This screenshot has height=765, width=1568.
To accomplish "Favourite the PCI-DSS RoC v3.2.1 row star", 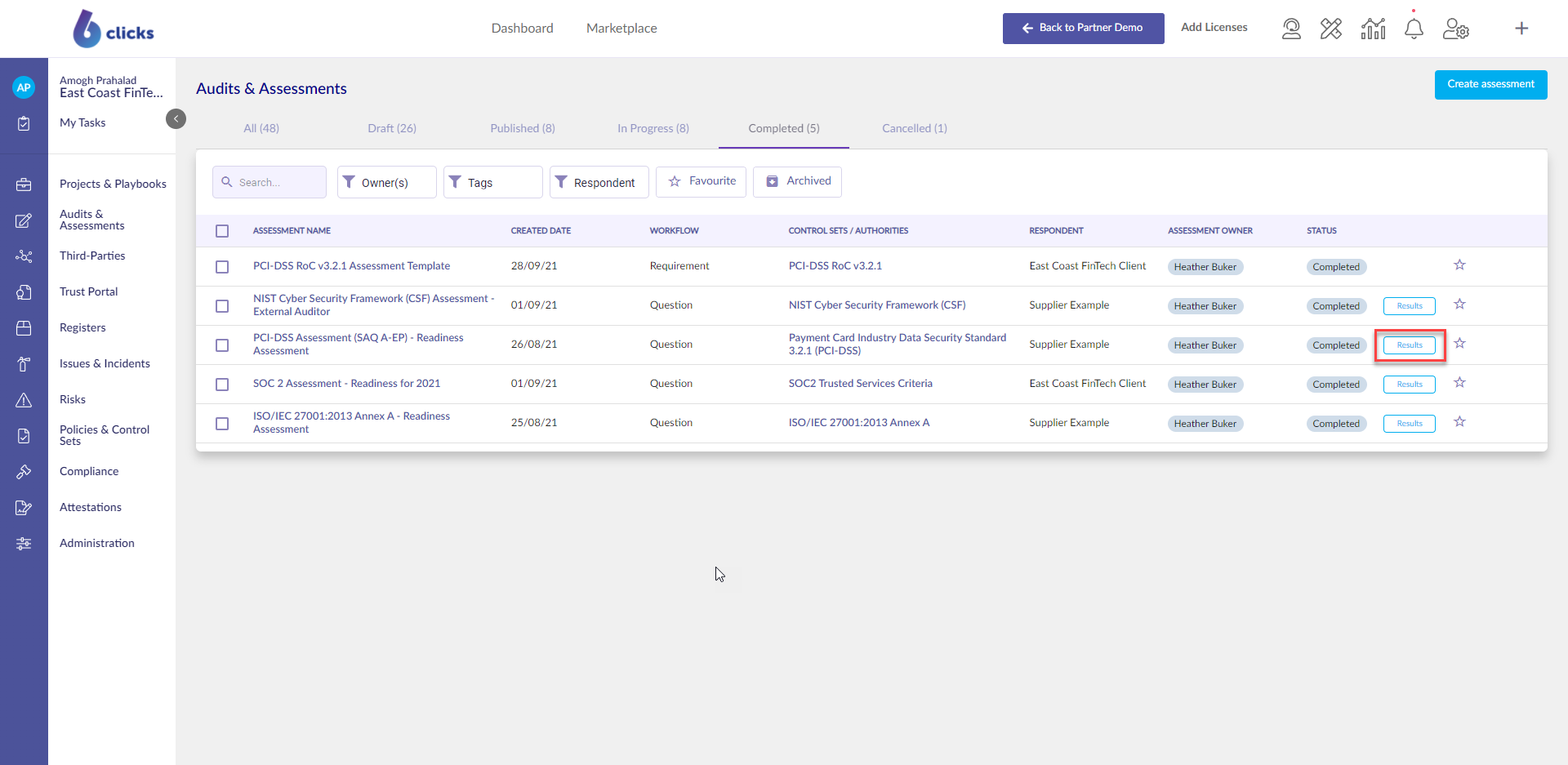I will 1459,265.
